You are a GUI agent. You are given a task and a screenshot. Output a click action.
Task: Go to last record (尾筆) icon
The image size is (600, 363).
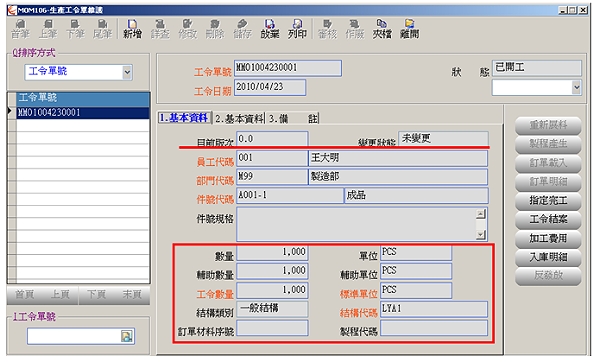(102, 29)
